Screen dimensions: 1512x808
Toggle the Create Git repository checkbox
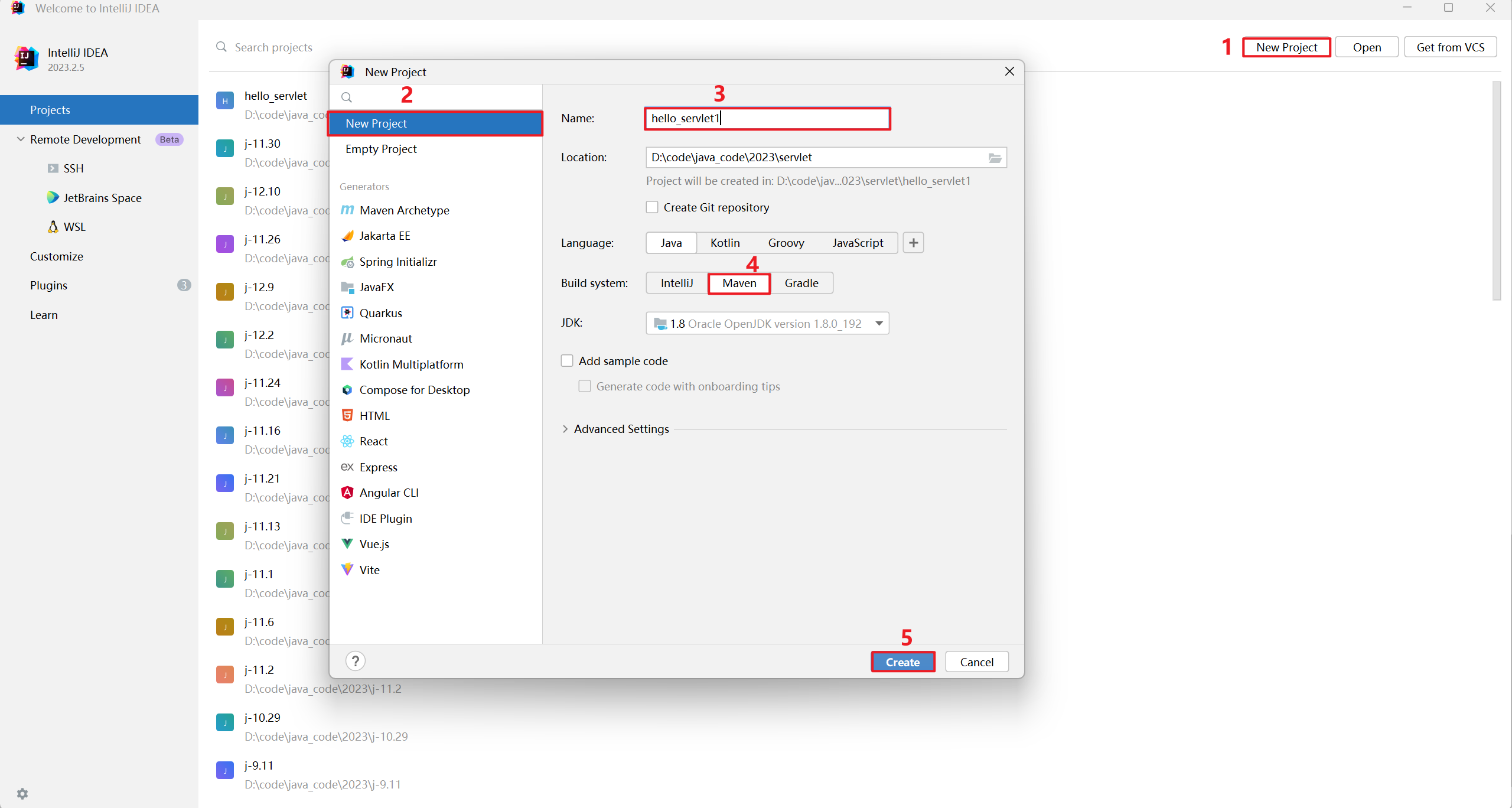(x=652, y=207)
